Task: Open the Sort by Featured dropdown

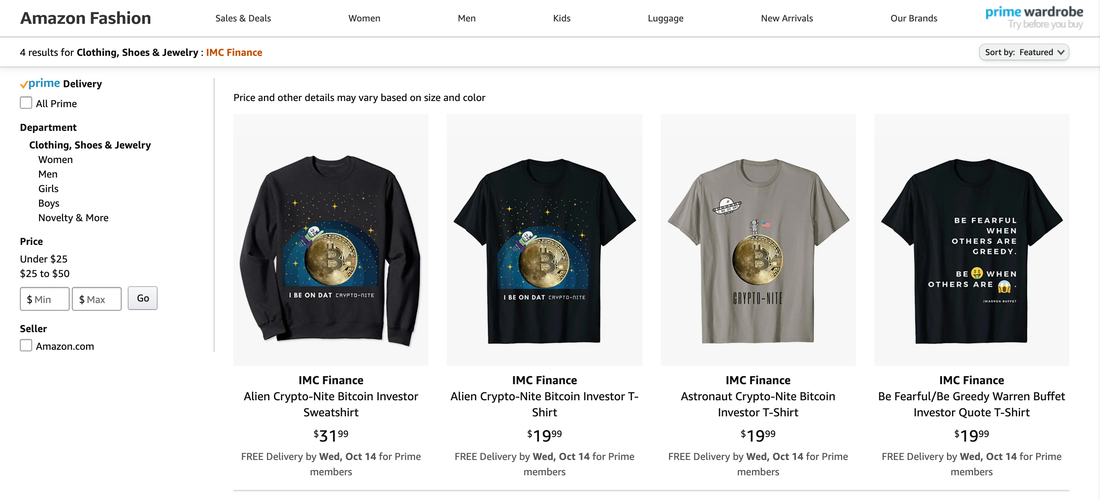Action: pyautogui.click(x=1025, y=52)
